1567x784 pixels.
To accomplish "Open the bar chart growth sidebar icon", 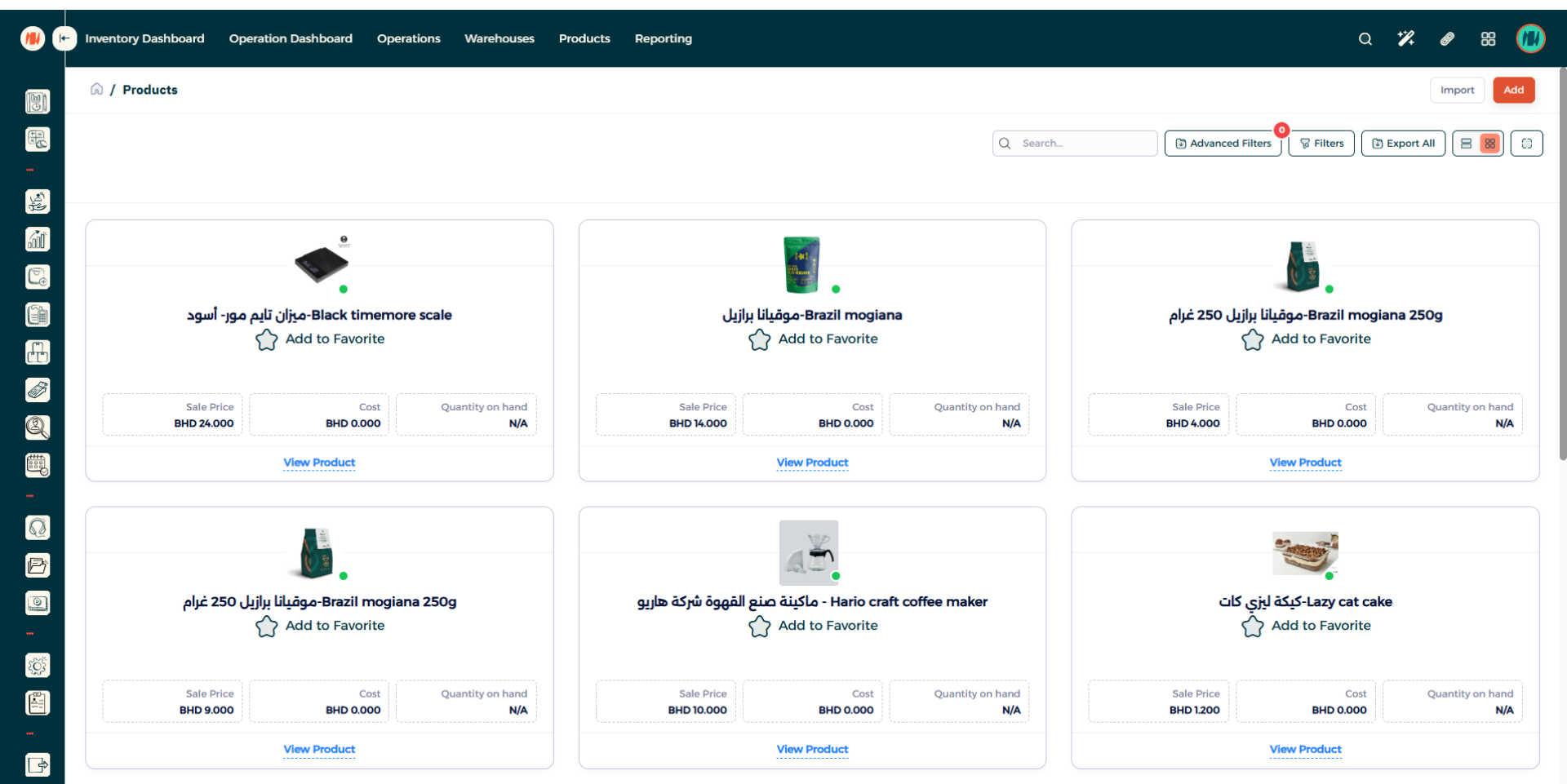I will (38, 239).
